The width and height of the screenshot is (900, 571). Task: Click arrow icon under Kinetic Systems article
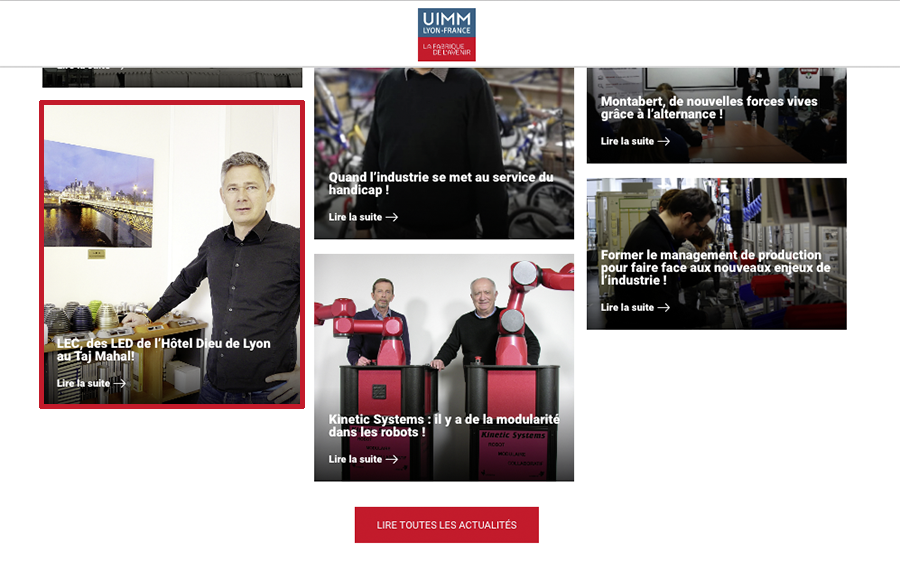tap(391, 459)
